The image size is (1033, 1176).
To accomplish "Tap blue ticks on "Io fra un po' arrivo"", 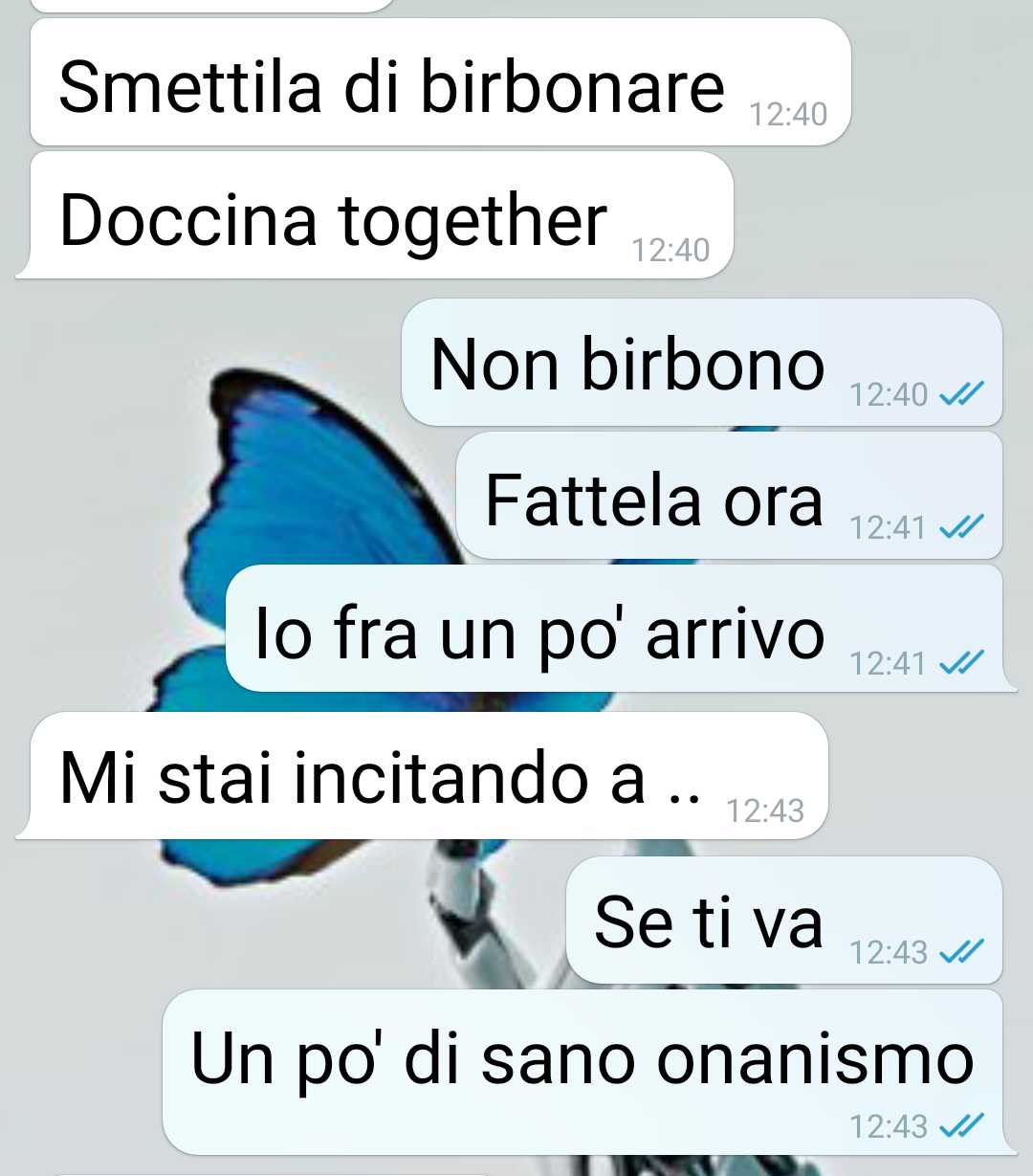I will (x=961, y=662).
